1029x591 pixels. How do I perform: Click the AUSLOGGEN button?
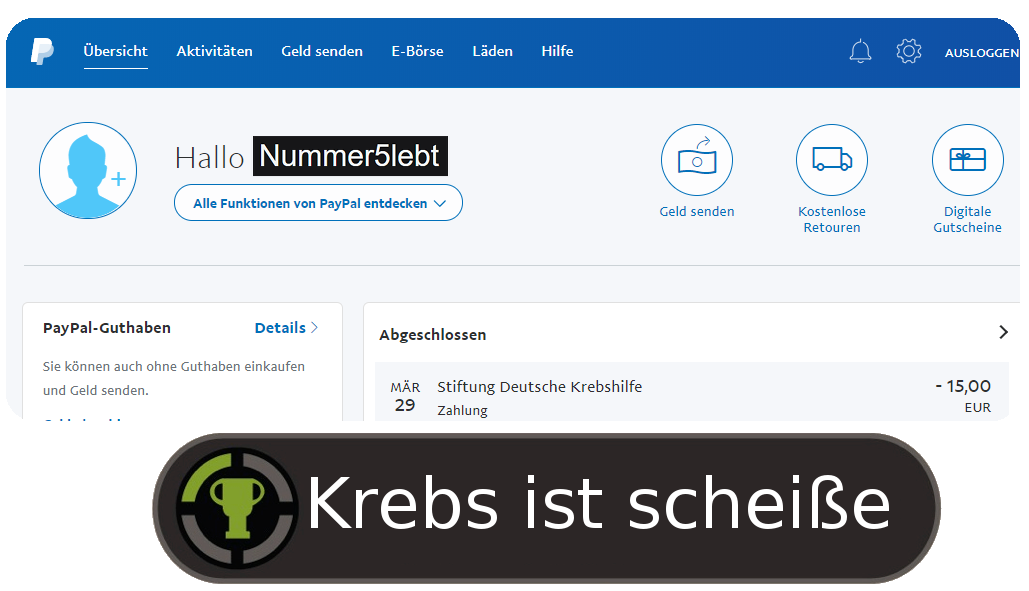[x=982, y=53]
